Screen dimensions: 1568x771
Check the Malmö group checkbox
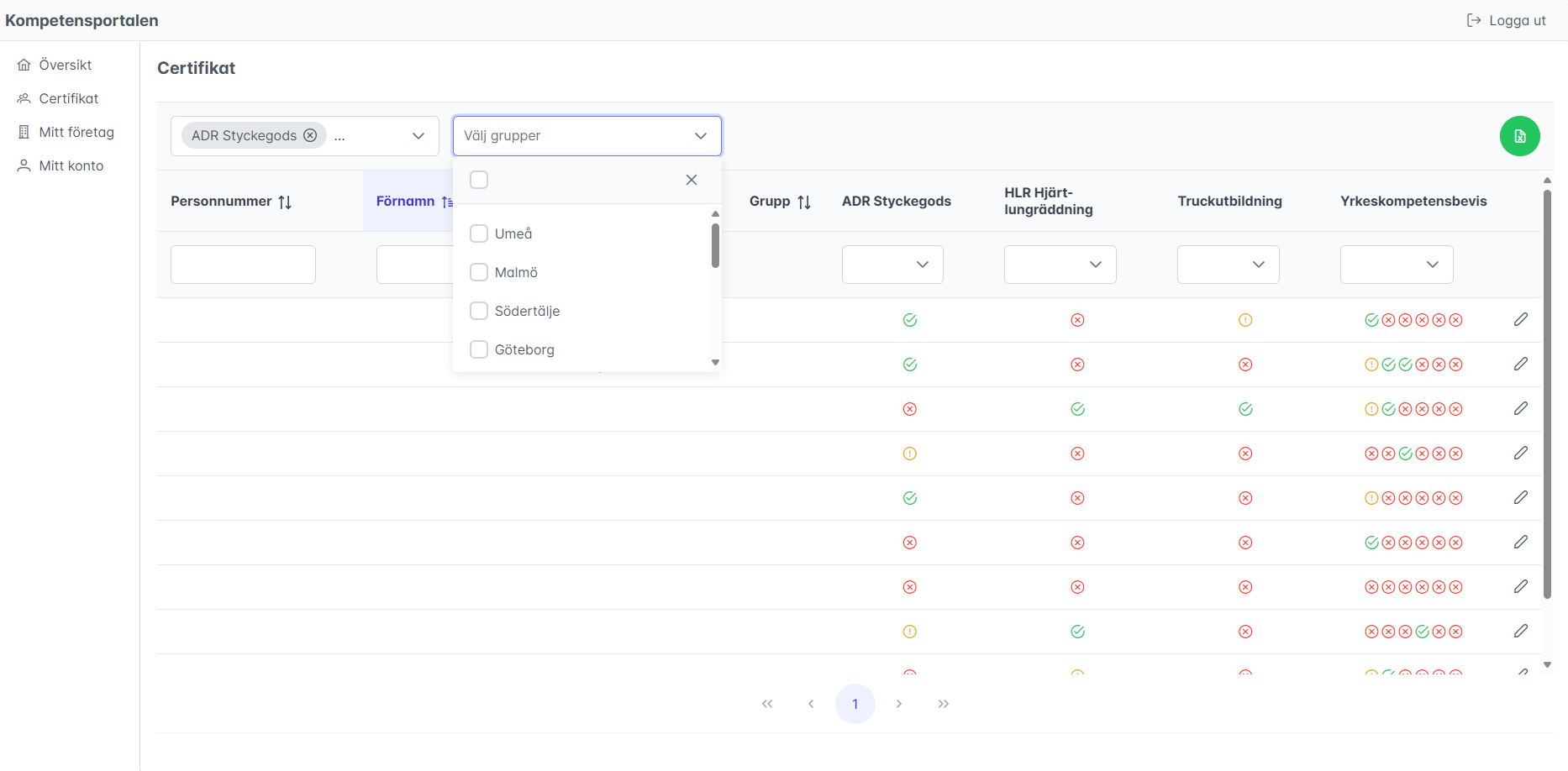479,272
